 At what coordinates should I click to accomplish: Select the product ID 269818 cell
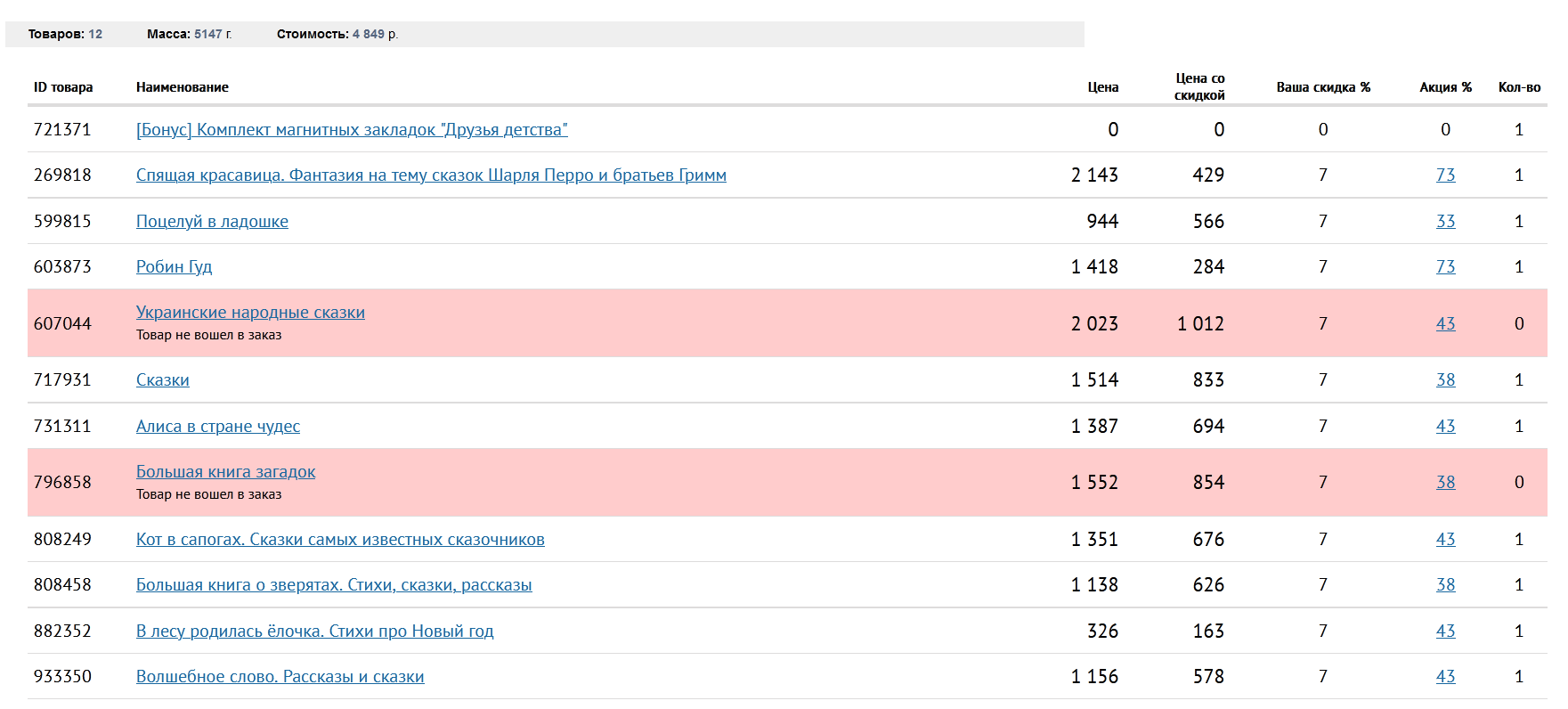click(x=62, y=175)
